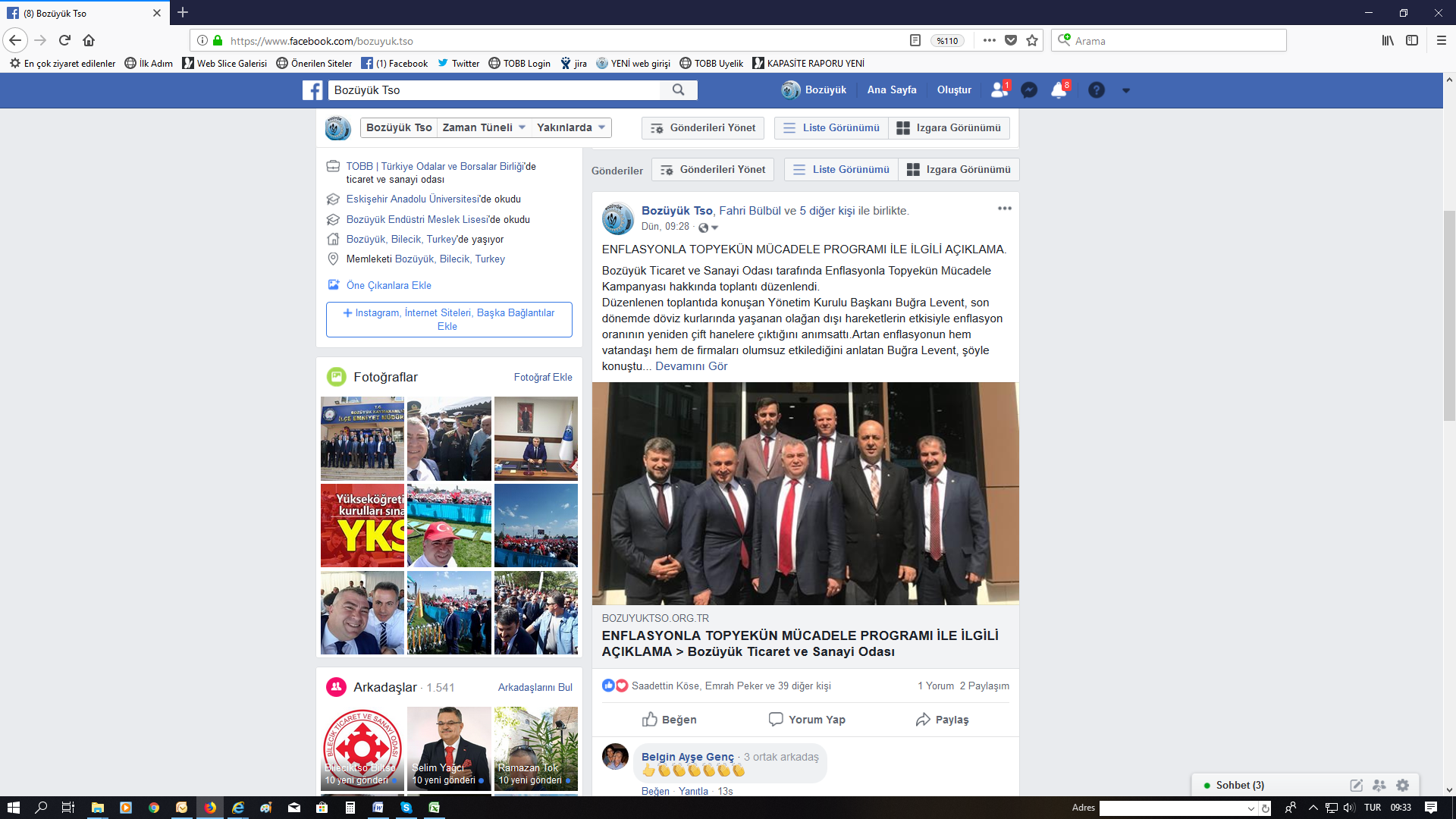The height and width of the screenshot is (819, 1456).
Task: Click Yorum Yap on the post
Action: coord(807,720)
